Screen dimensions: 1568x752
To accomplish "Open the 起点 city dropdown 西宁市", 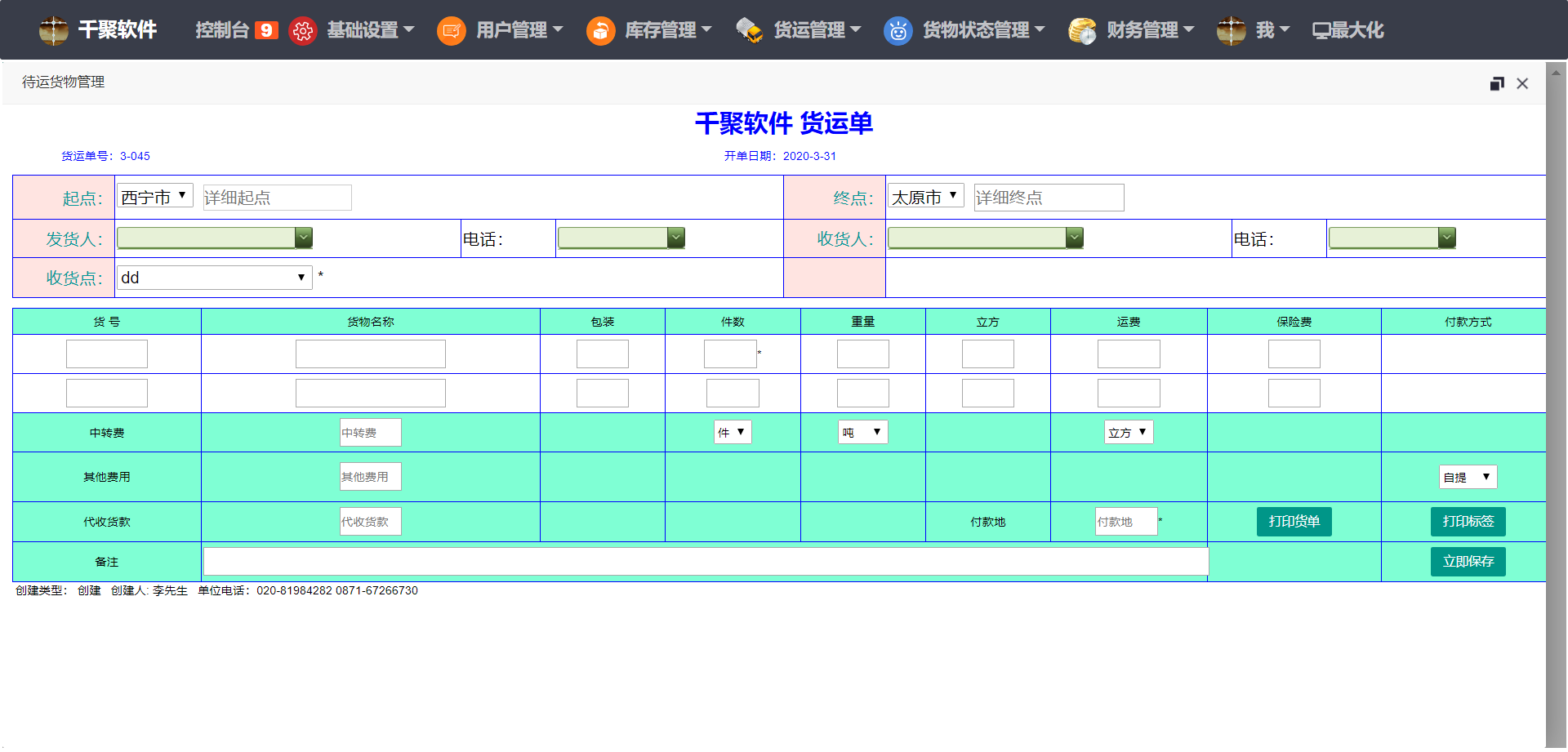I will (x=155, y=196).
